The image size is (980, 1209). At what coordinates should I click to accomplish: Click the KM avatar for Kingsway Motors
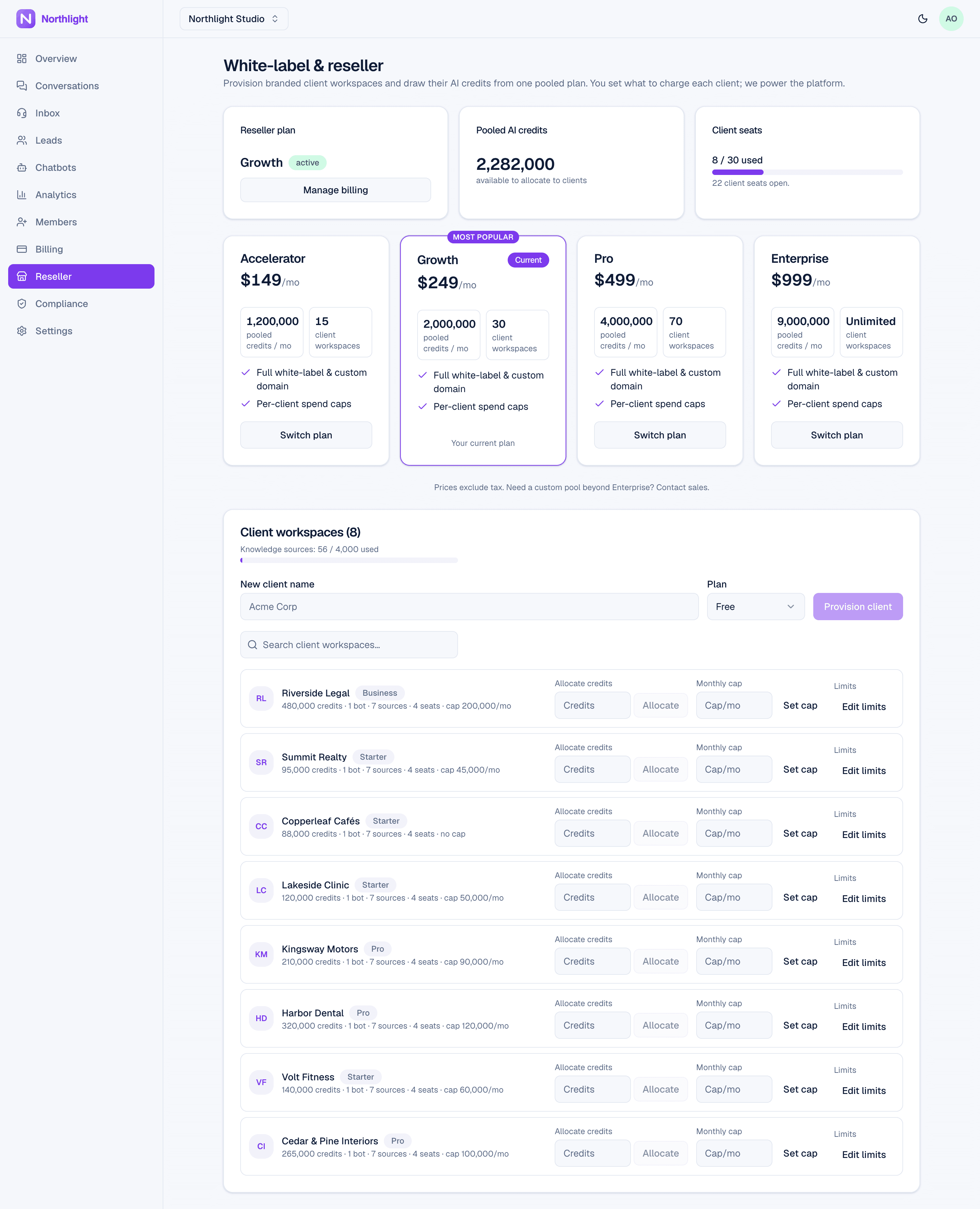pos(261,954)
